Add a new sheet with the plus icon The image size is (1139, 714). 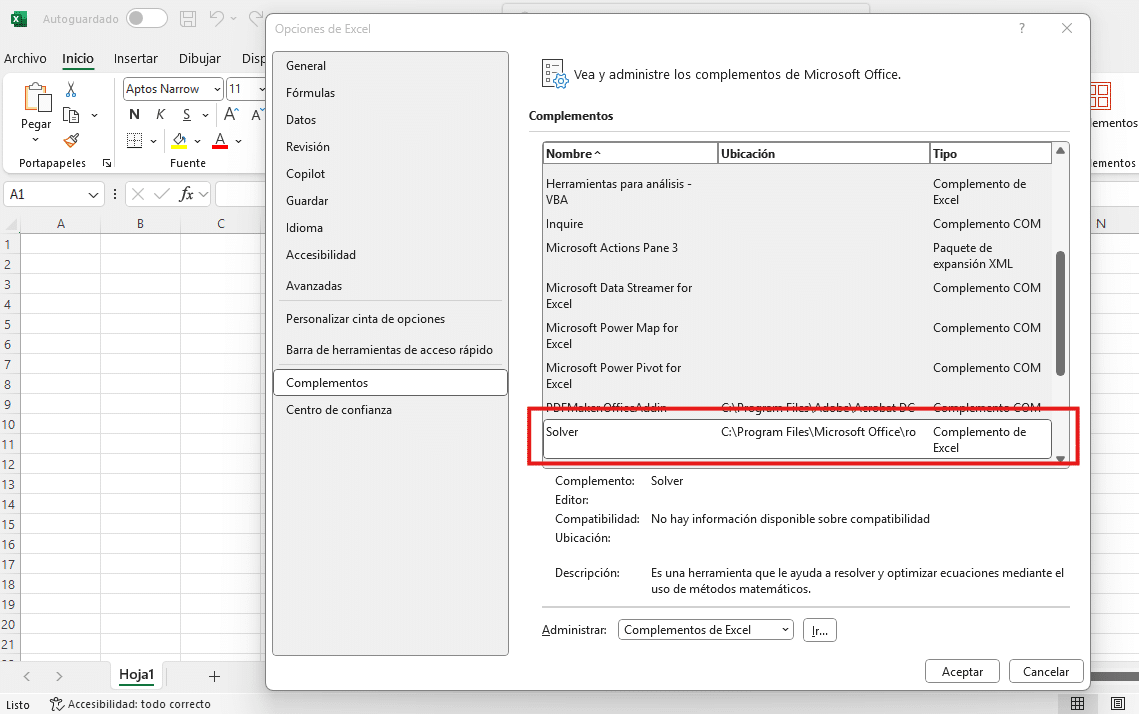coord(214,676)
